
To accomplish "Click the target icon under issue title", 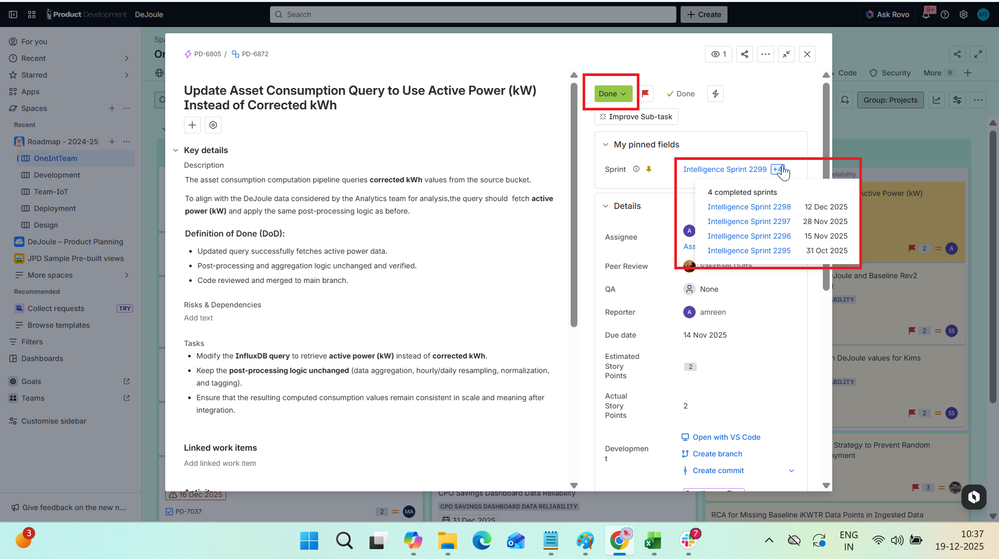I will tap(213, 125).
